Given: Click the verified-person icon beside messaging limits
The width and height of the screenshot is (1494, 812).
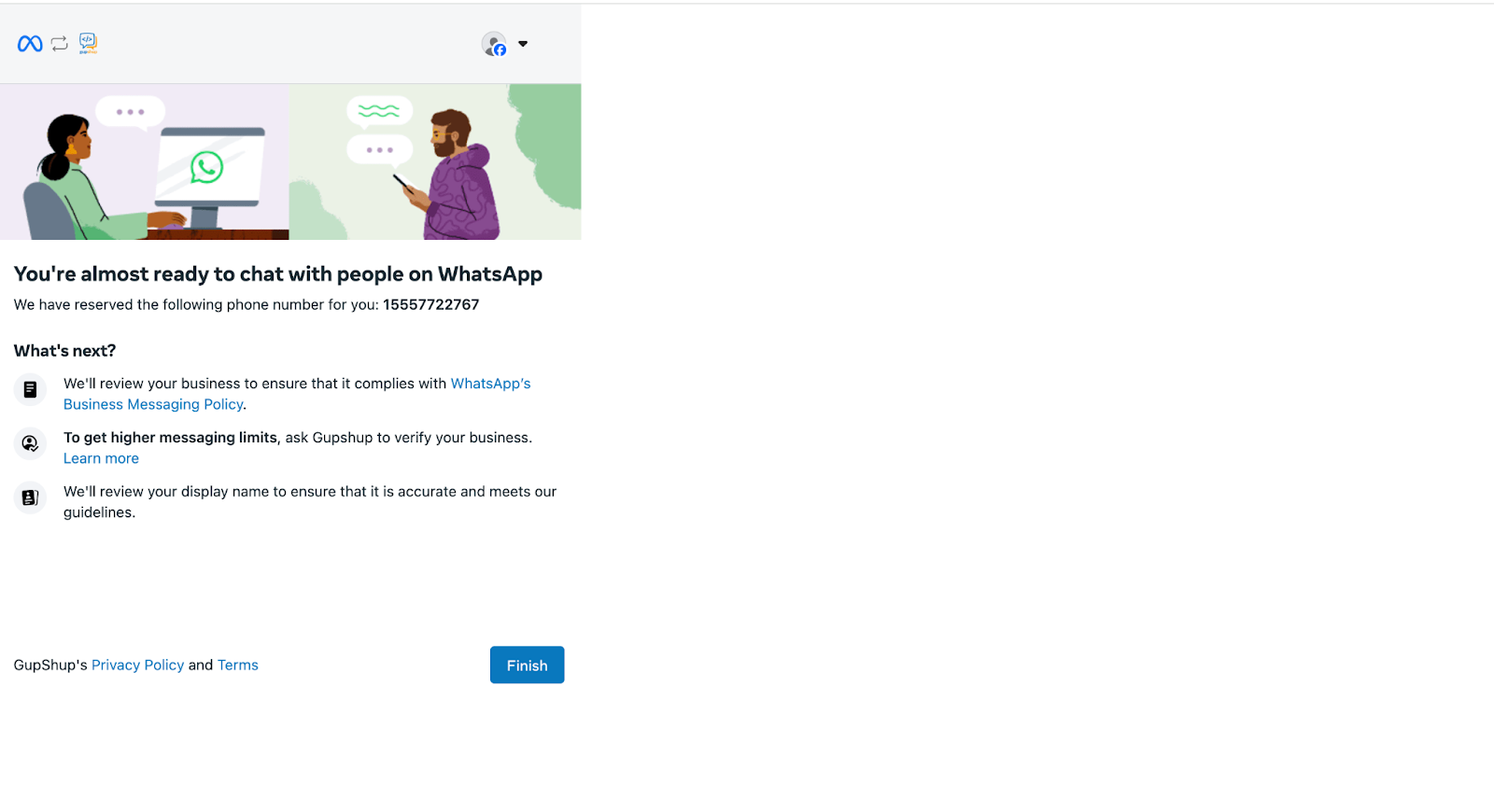Looking at the screenshot, I should (30, 443).
